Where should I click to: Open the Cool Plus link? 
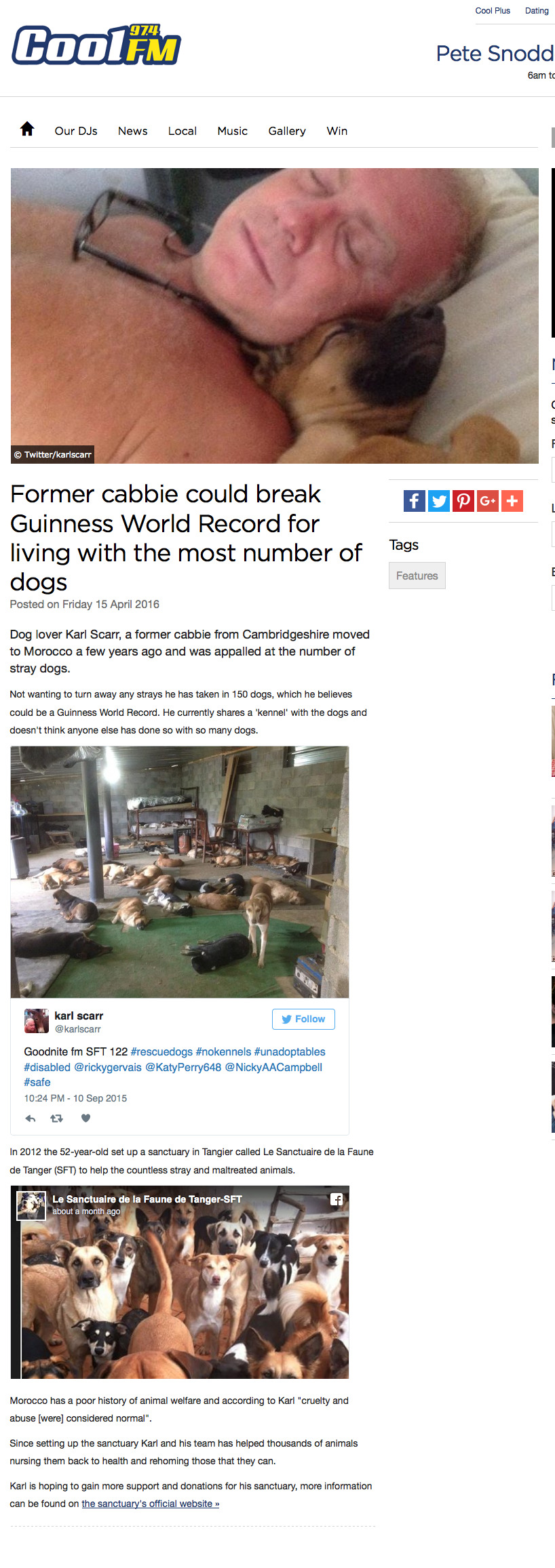pyautogui.click(x=493, y=11)
